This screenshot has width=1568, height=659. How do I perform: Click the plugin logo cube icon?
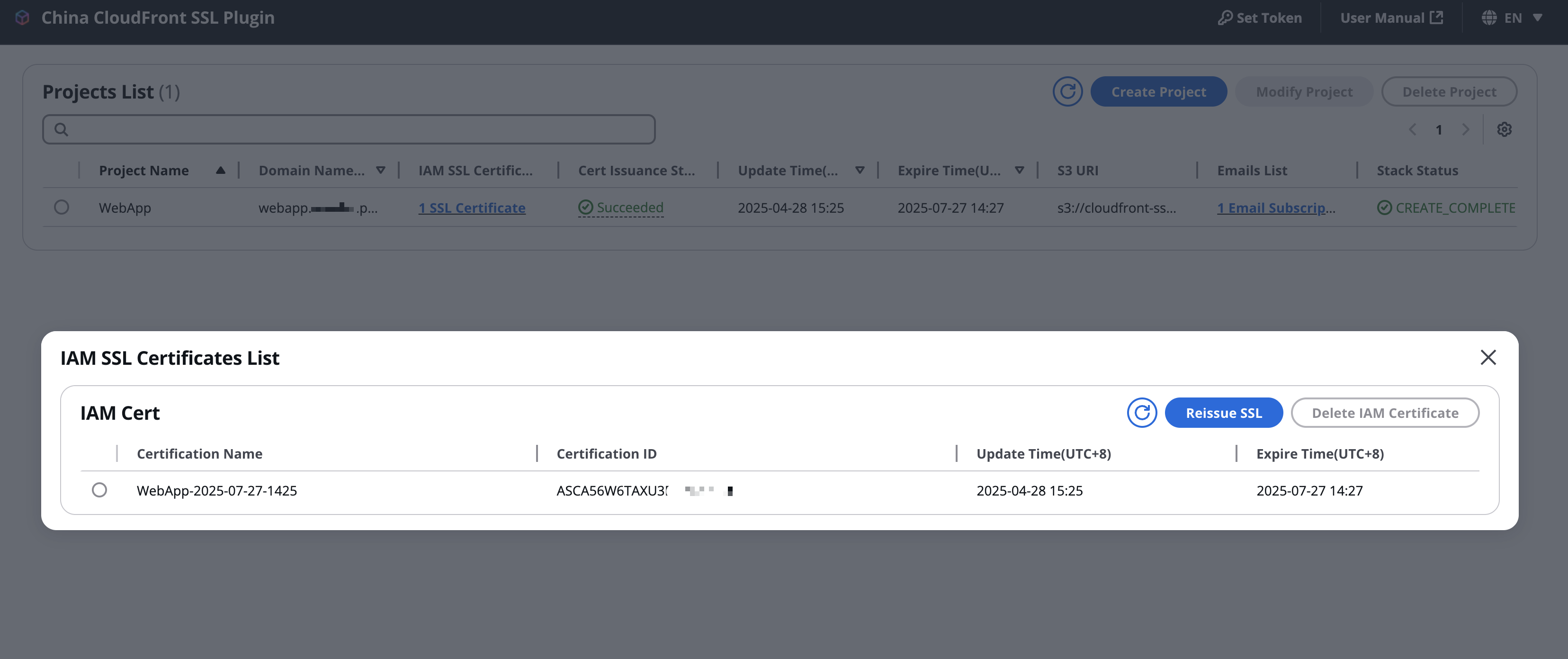(x=23, y=18)
